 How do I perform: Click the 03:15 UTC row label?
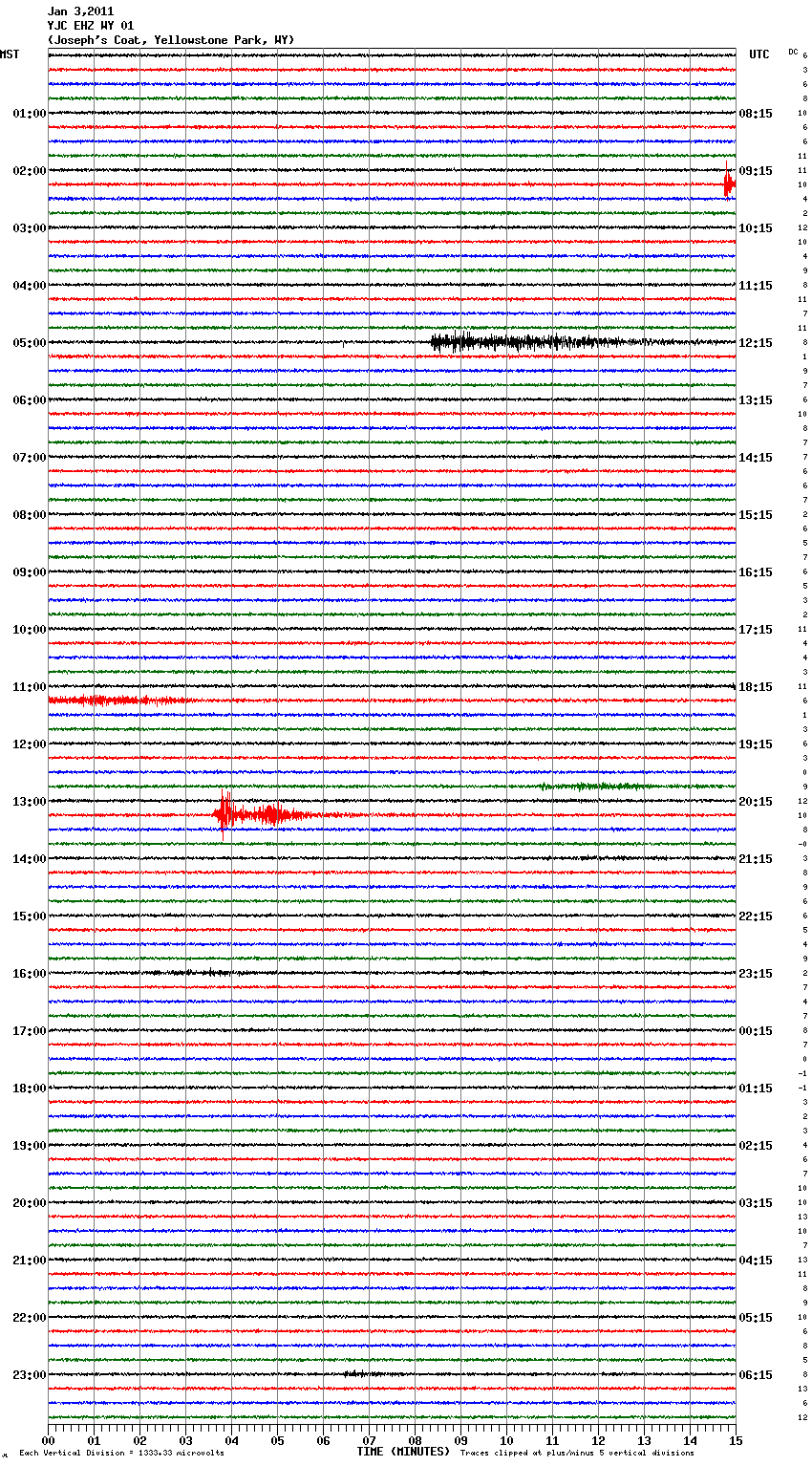(756, 1203)
